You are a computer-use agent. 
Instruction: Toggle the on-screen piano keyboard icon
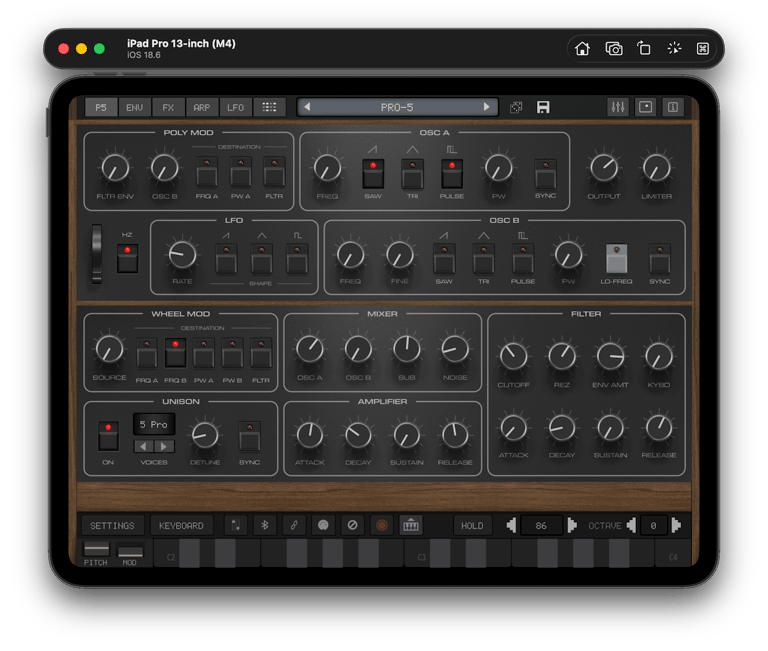pyautogui.click(x=411, y=526)
